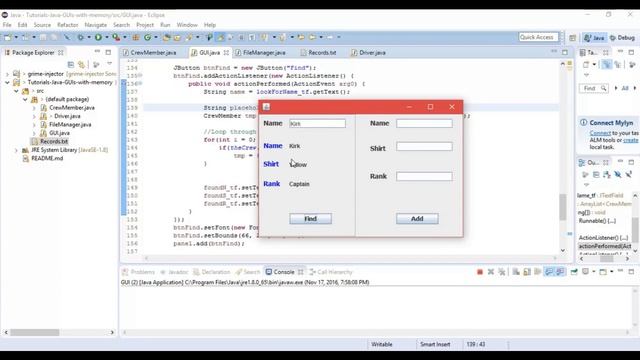Expand the grime-injector project
640x360 pixels.
click(7, 74)
